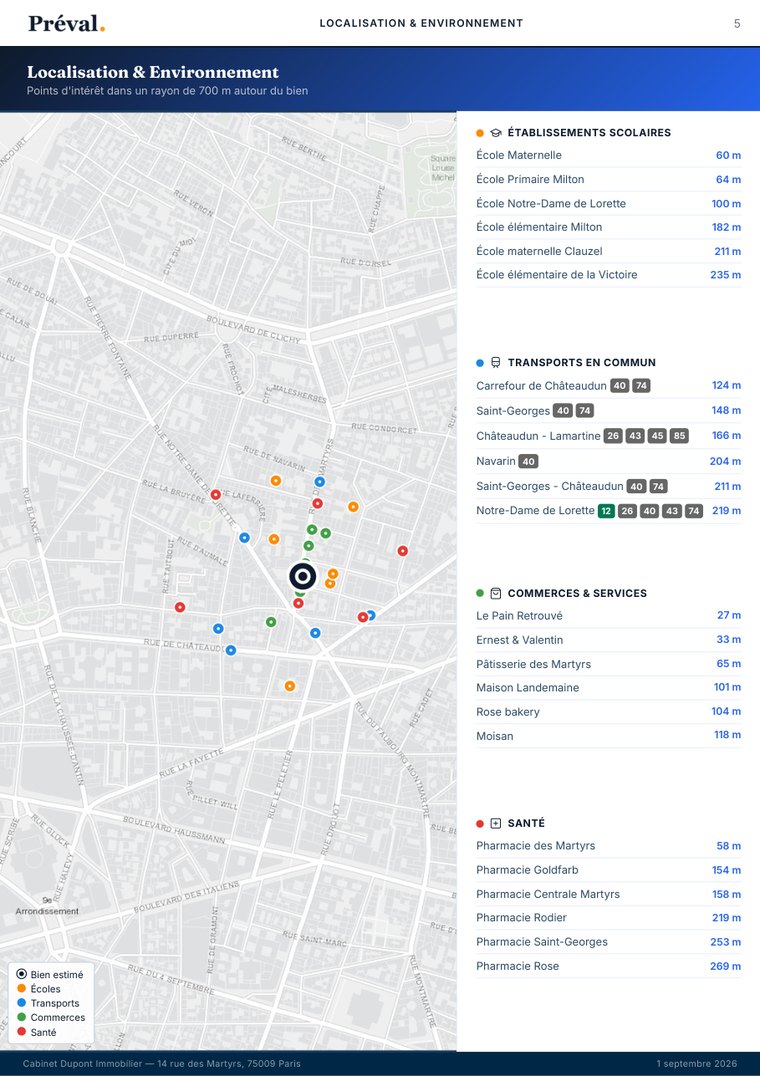
Task: Select the large Bien estimé target marker on the map
Action: point(302,576)
